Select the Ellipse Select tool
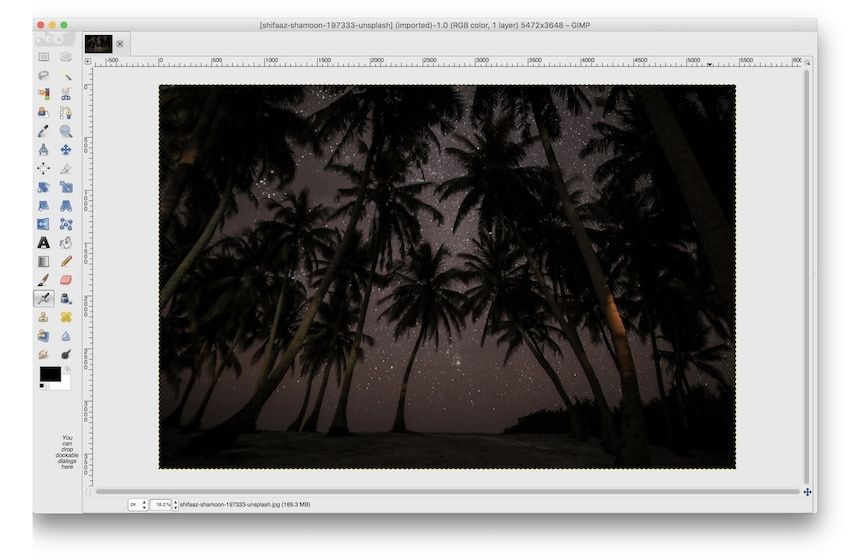The width and height of the screenshot is (850, 560). tap(66, 57)
